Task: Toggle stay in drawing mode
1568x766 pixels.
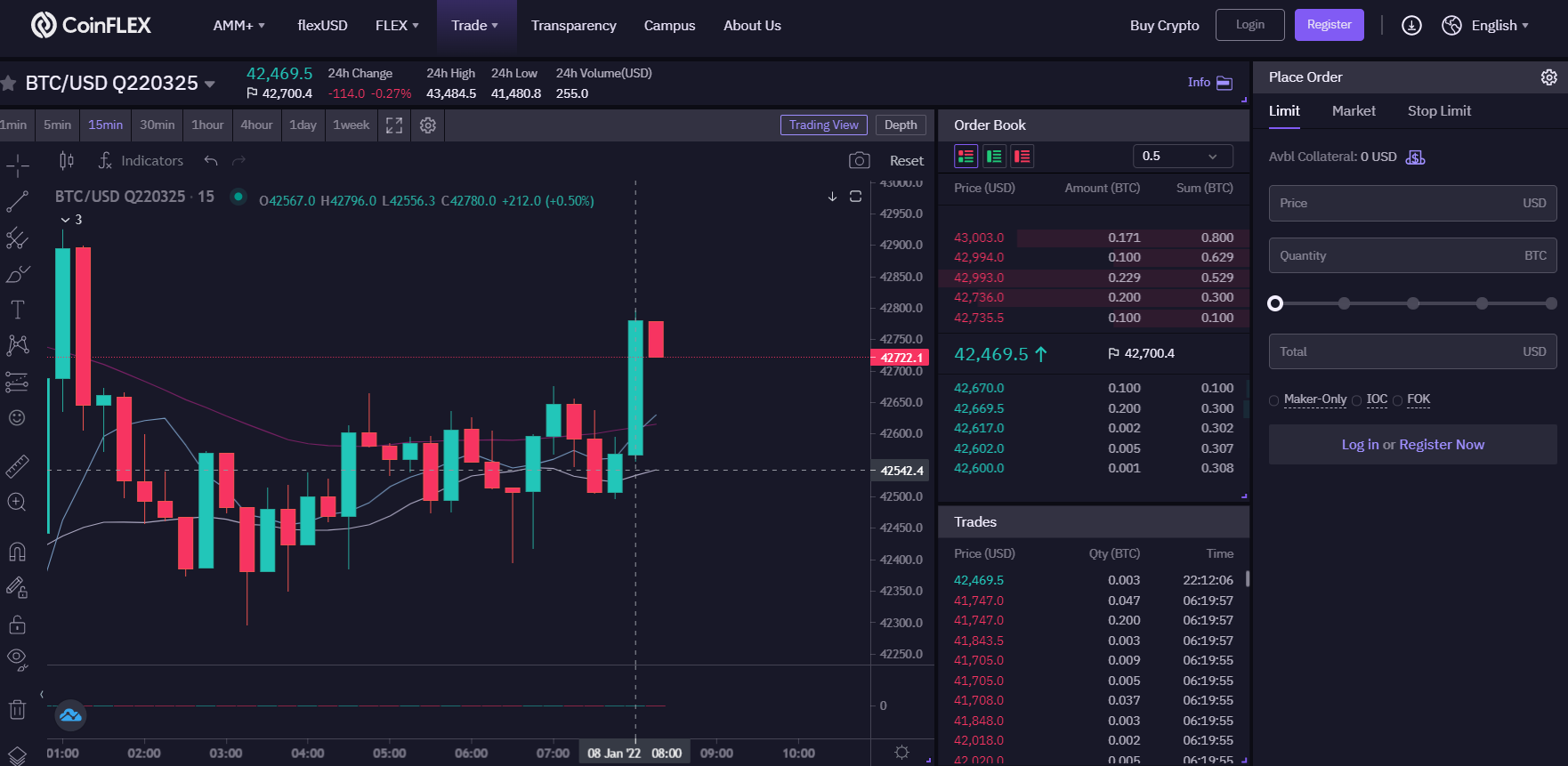Action: [x=17, y=587]
